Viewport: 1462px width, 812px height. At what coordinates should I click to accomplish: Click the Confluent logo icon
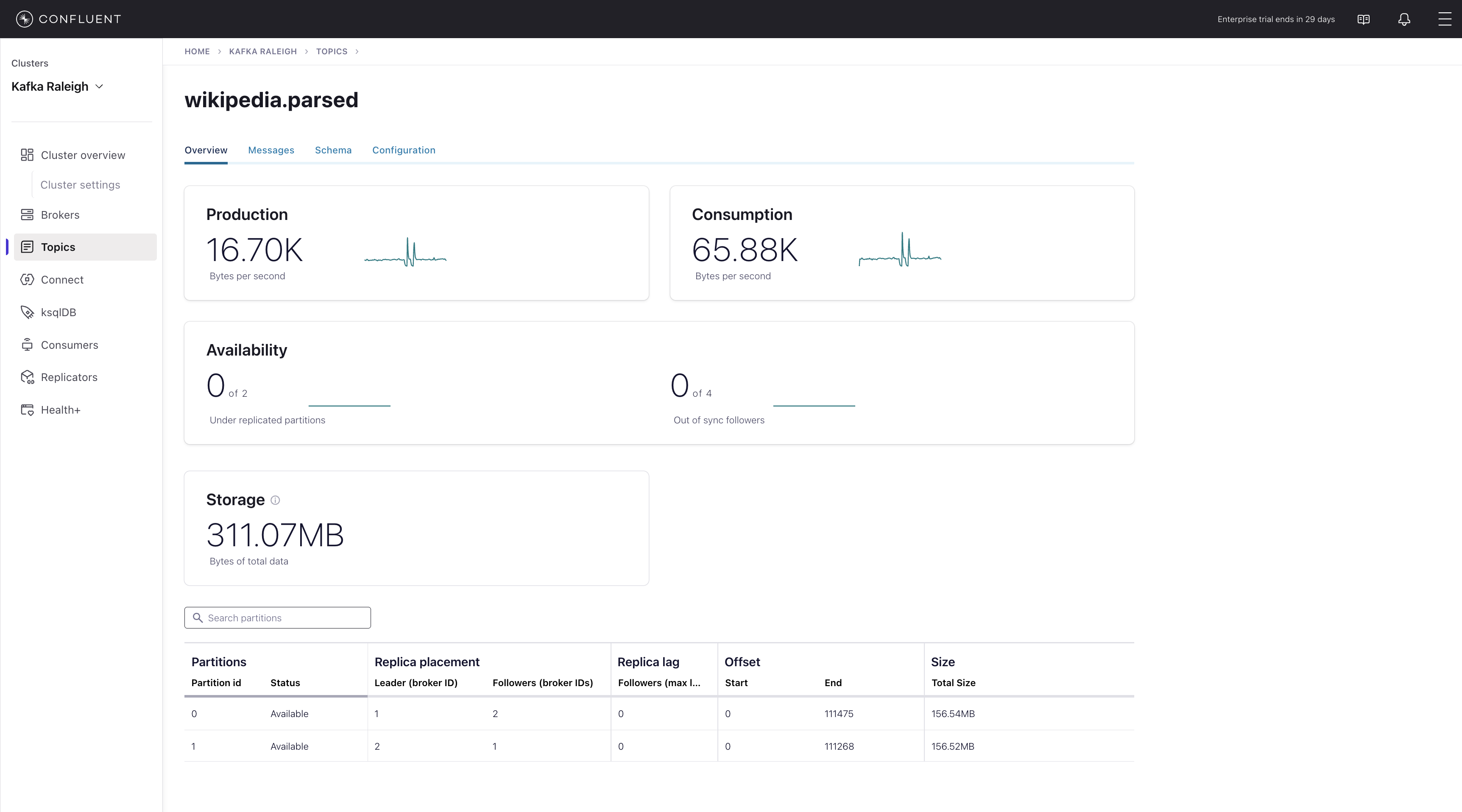coord(24,19)
